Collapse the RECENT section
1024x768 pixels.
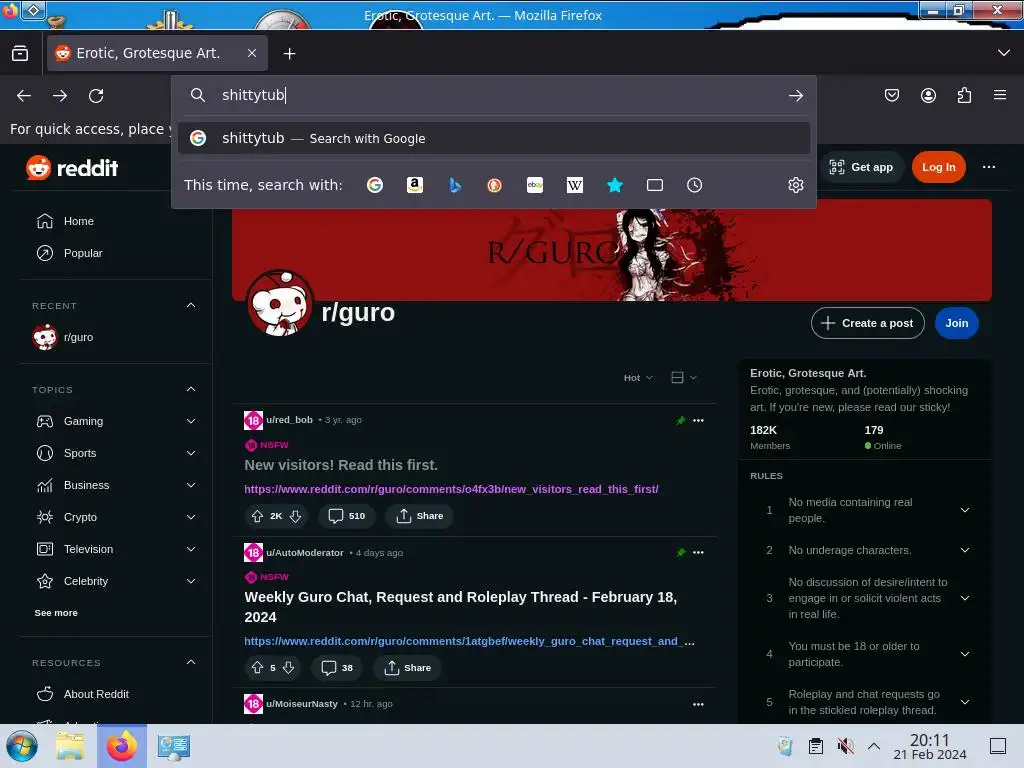[x=191, y=306]
